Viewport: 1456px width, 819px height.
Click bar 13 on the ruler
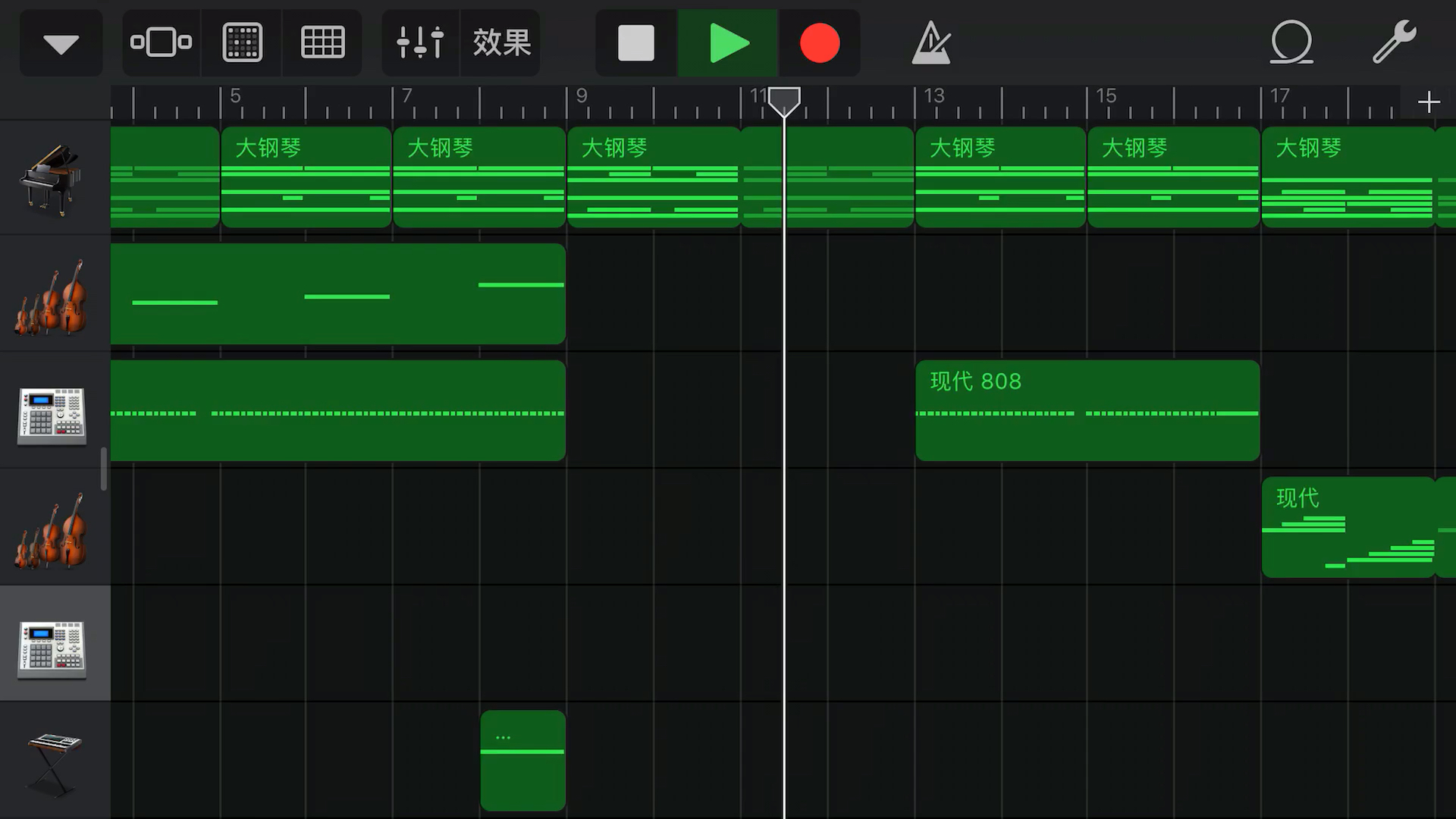click(933, 99)
